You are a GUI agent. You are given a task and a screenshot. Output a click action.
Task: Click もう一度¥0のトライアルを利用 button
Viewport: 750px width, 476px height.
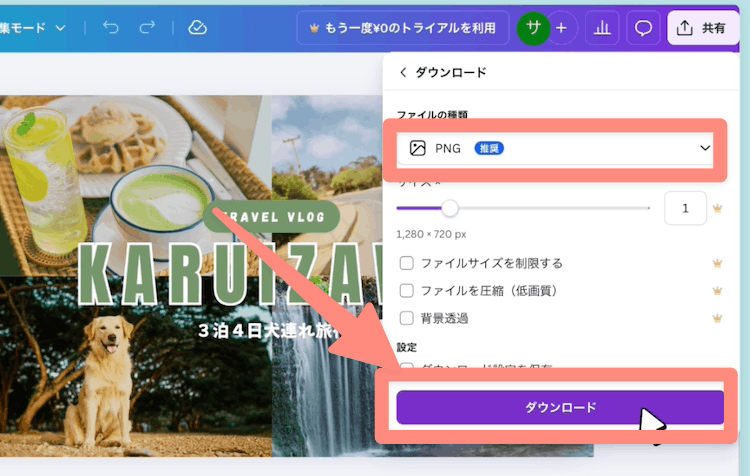coord(403,28)
